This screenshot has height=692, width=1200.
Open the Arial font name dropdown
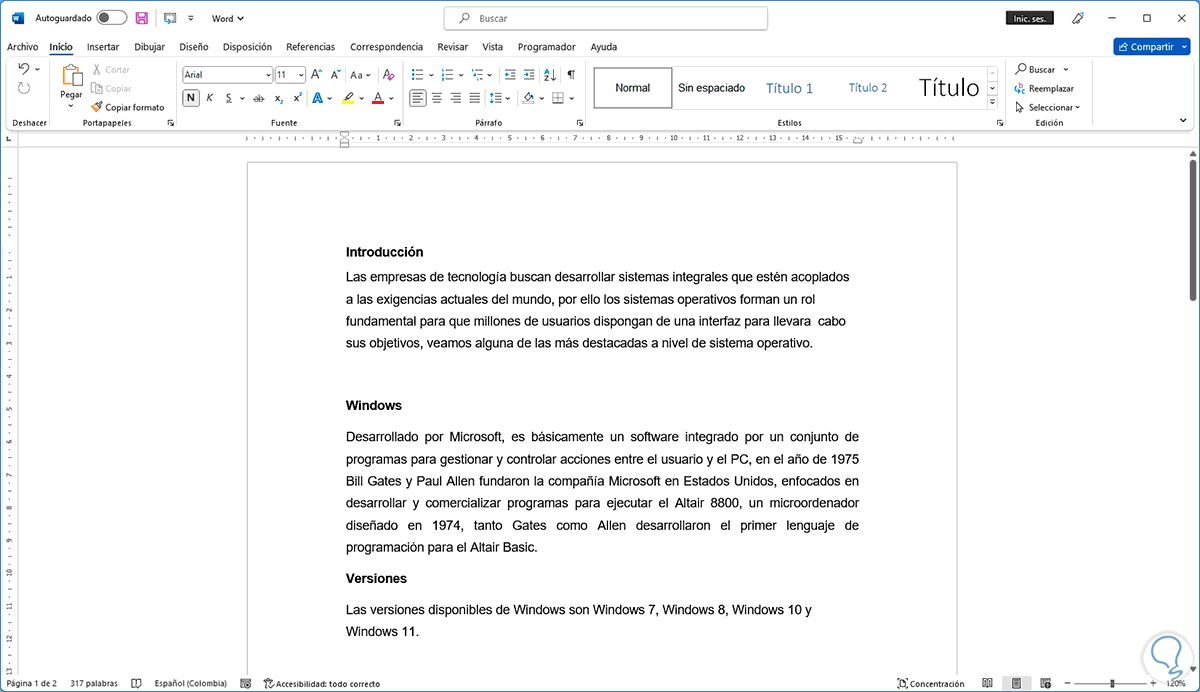[x=268, y=75]
